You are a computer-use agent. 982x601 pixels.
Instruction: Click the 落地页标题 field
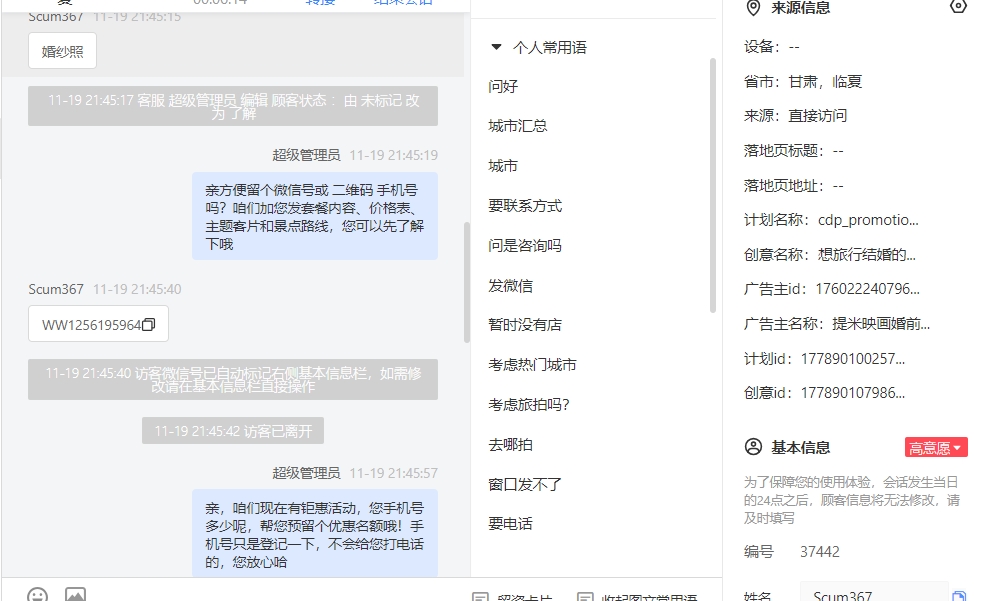point(794,151)
